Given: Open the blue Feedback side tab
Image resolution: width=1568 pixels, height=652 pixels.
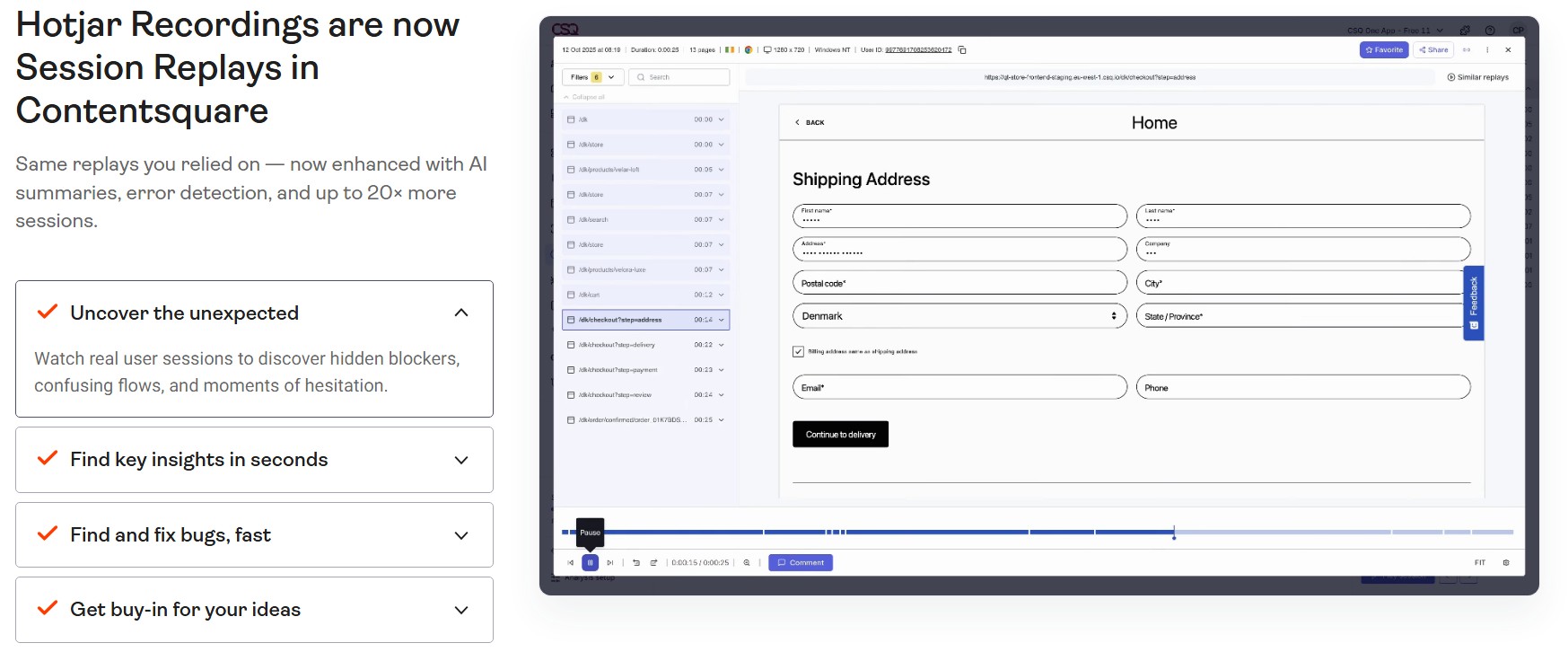Looking at the screenshot, I should [1473, 303].
